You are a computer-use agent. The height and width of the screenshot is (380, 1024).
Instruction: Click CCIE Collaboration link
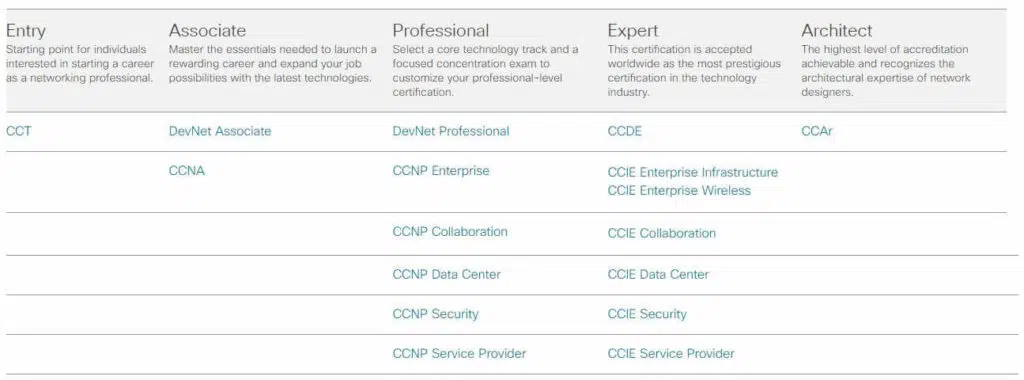(x=662, y=233)
